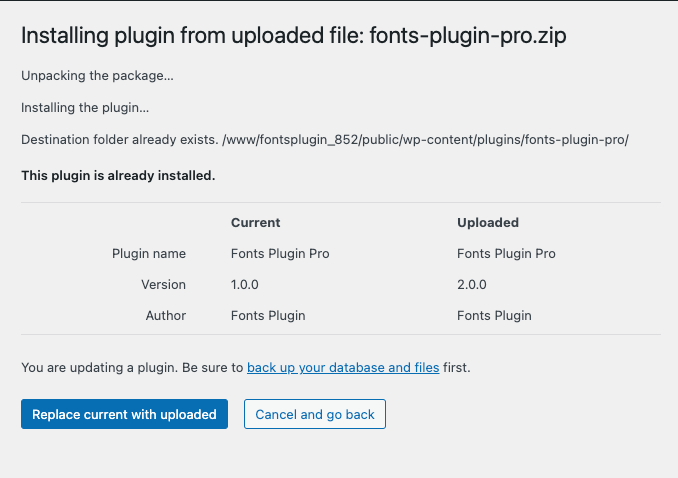The image size is (678, 478).
Task: Select the Current column header
Action: tap(256, 222)
